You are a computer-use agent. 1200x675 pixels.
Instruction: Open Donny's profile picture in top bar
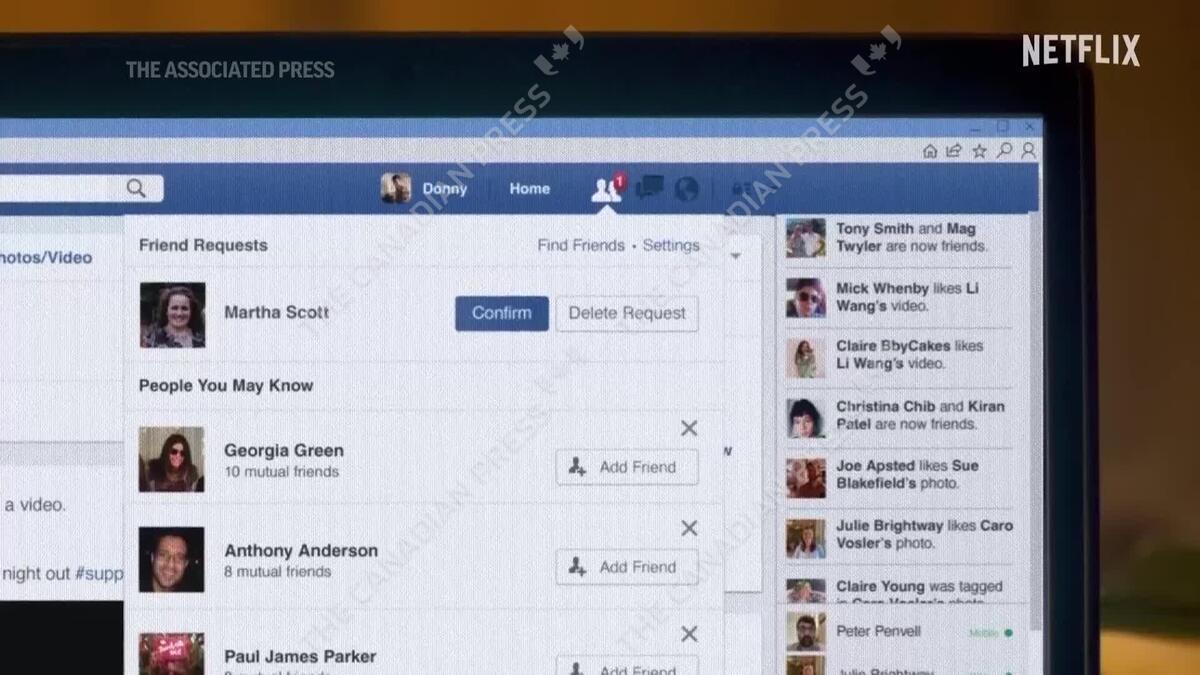coord(396,188)
